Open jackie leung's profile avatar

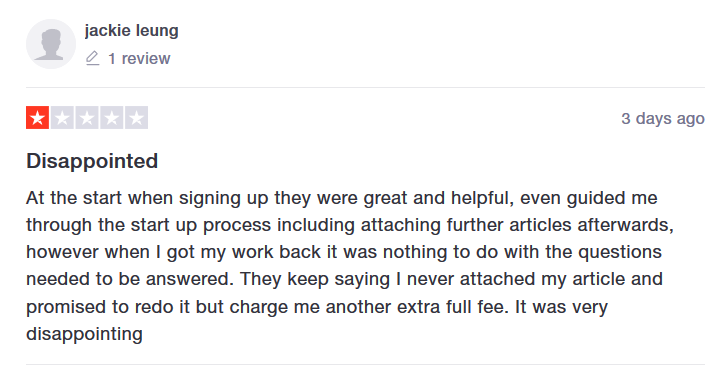(51, 44)
